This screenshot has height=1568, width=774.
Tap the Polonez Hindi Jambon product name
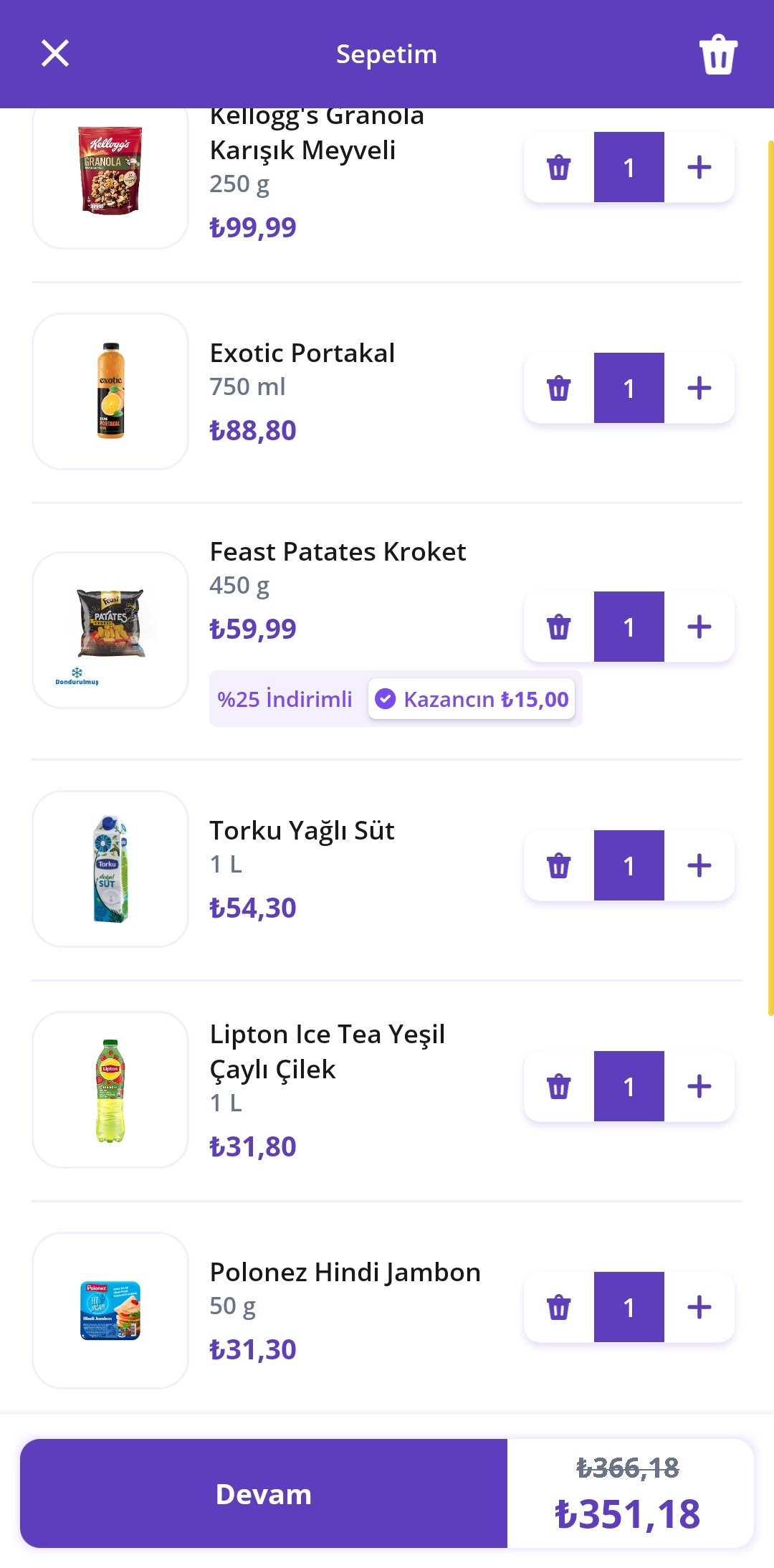345,1273
